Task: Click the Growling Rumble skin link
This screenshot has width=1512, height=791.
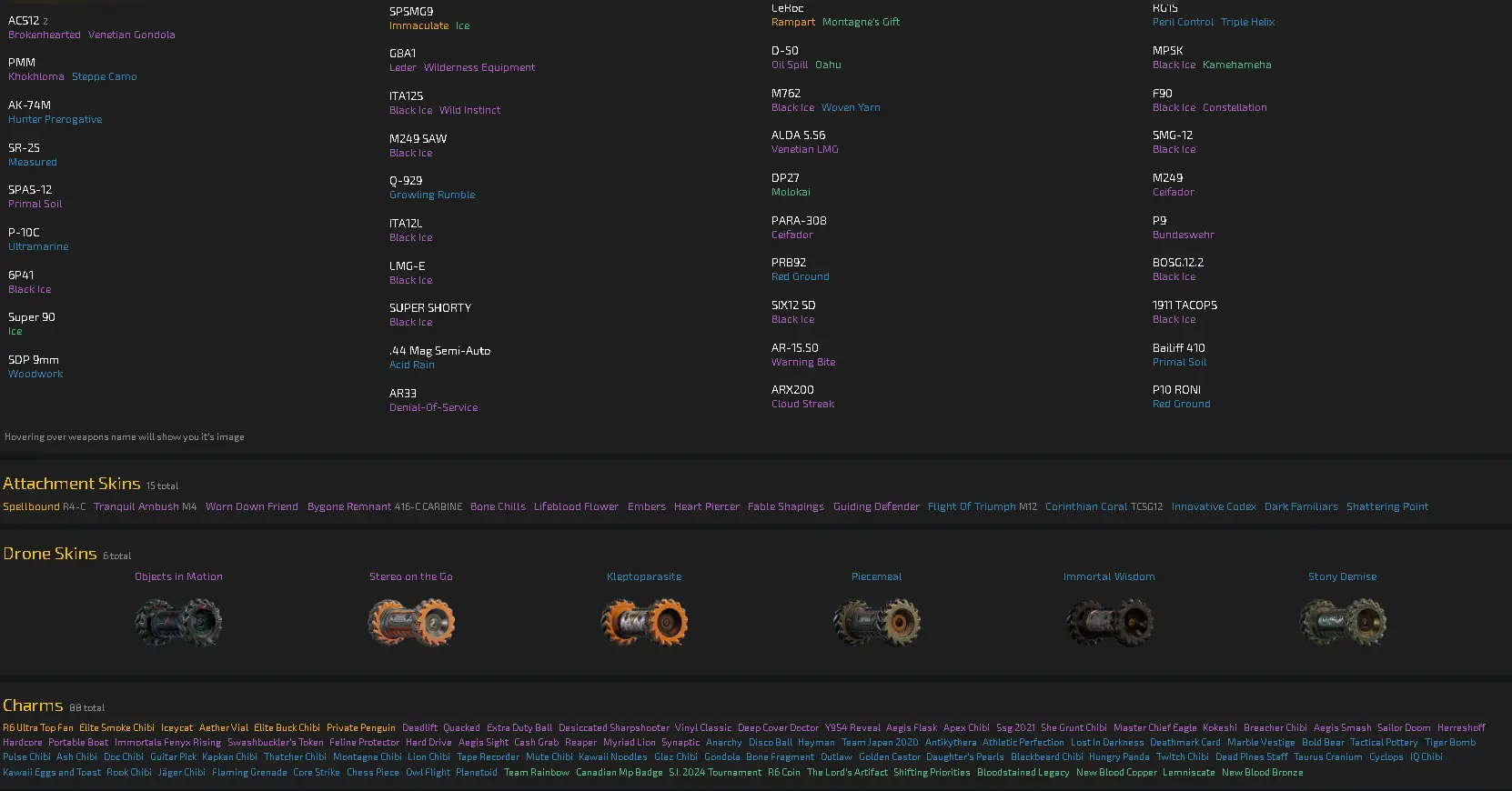Action: click(432, 195)
